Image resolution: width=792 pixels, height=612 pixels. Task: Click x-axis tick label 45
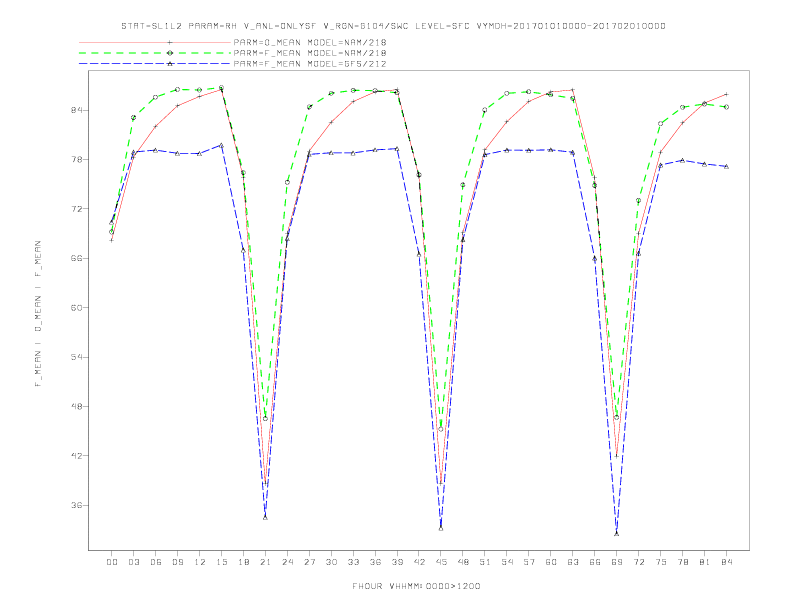point(441,562)
